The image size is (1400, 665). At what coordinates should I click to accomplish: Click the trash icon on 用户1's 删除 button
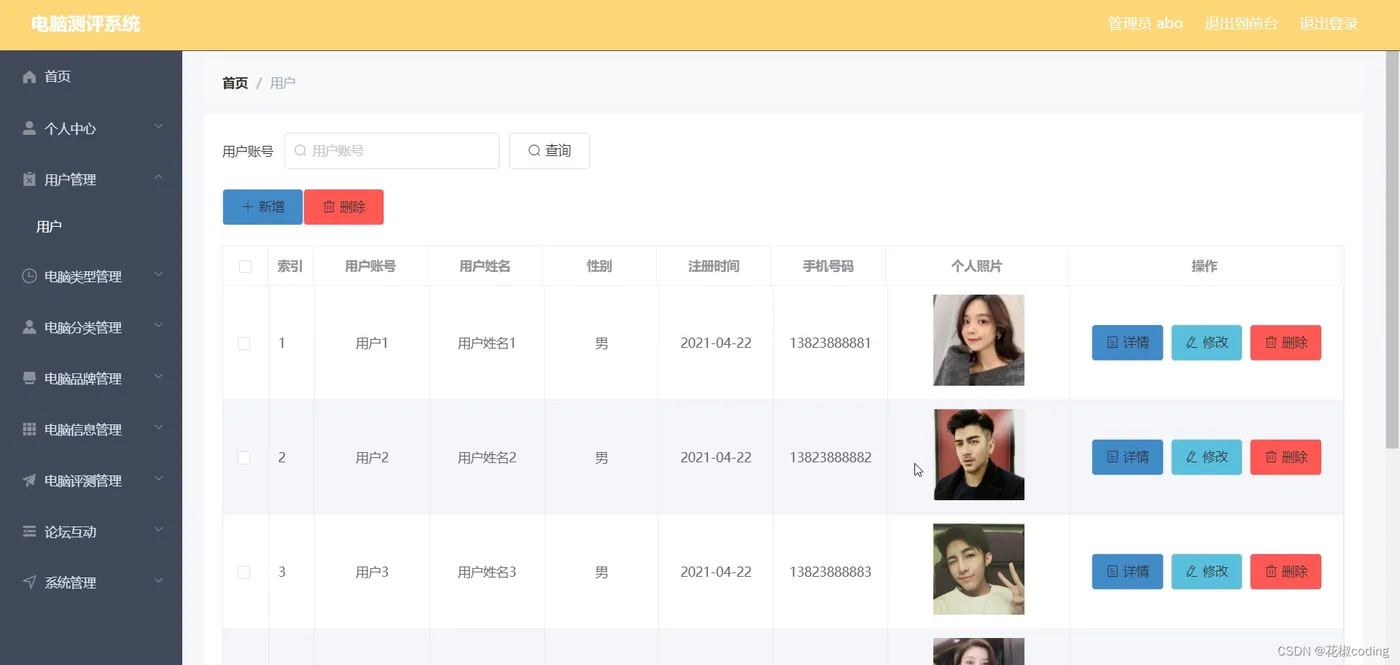click(x=1271, y=343)
